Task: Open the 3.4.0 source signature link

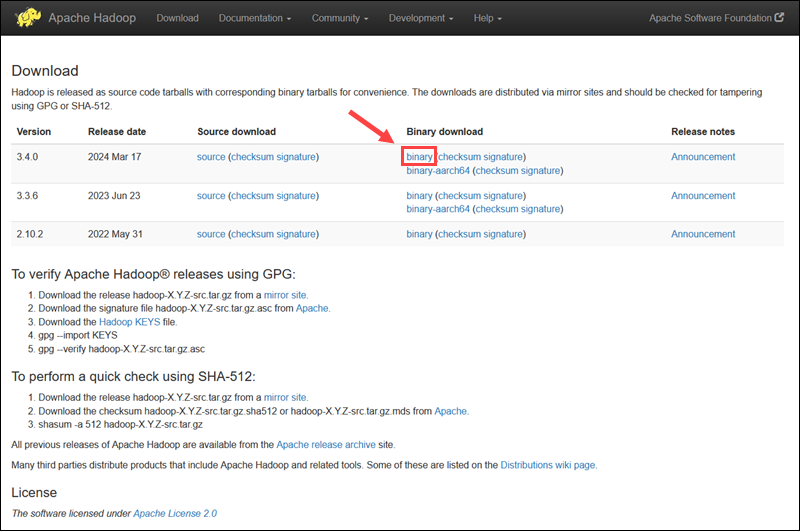Action: 295,157
